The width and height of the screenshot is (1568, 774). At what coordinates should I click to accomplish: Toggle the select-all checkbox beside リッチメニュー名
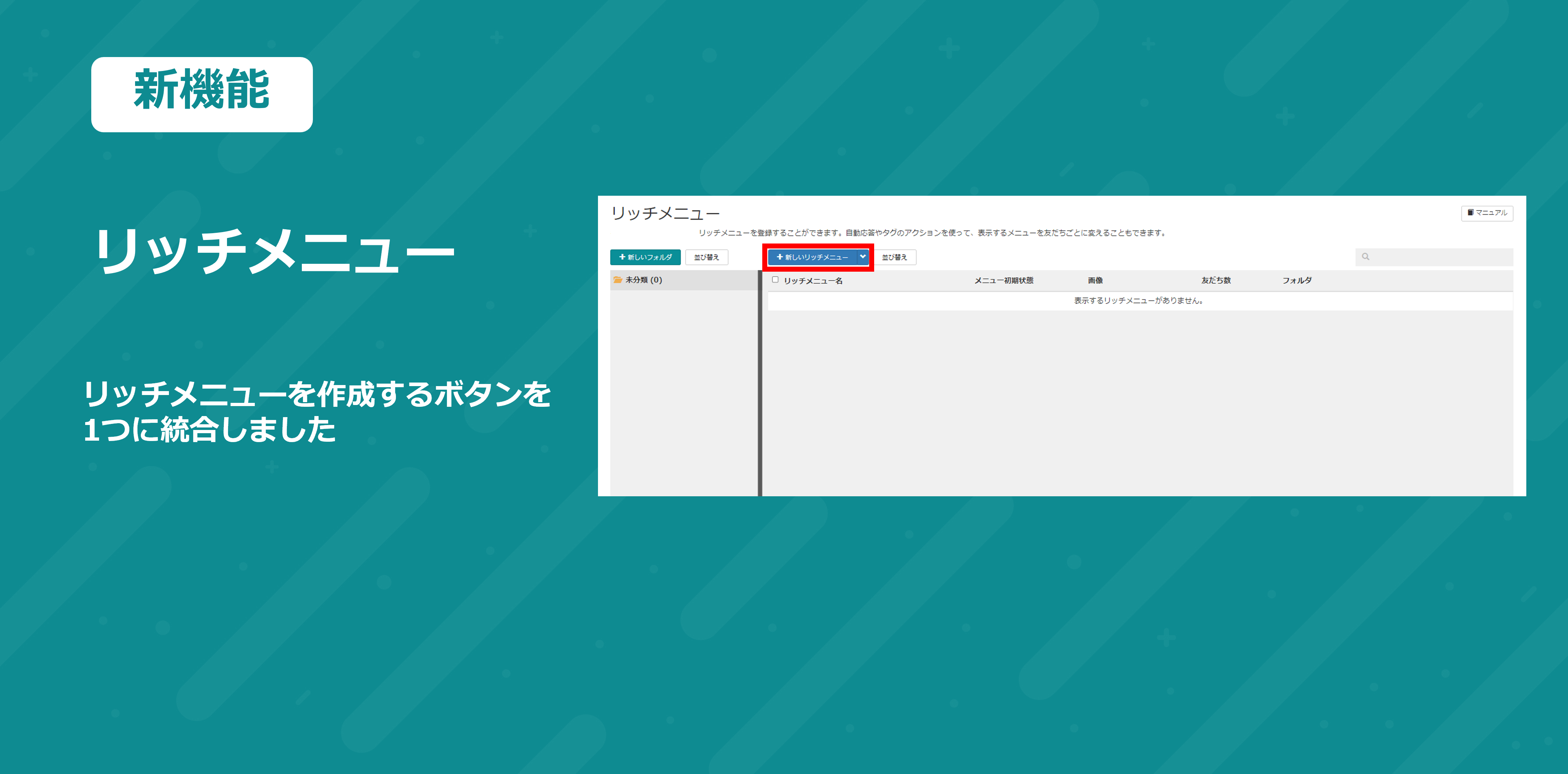click(775, 280)
